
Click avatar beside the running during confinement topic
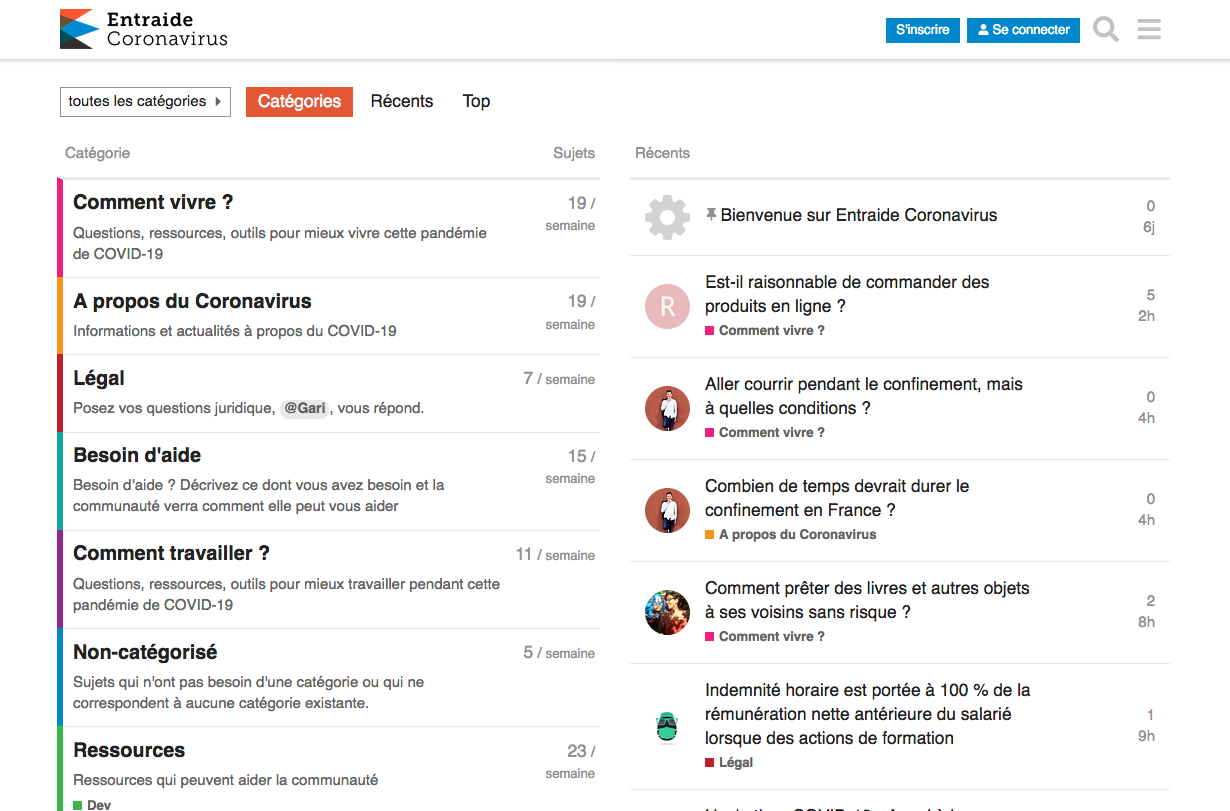tap(667, 408)
